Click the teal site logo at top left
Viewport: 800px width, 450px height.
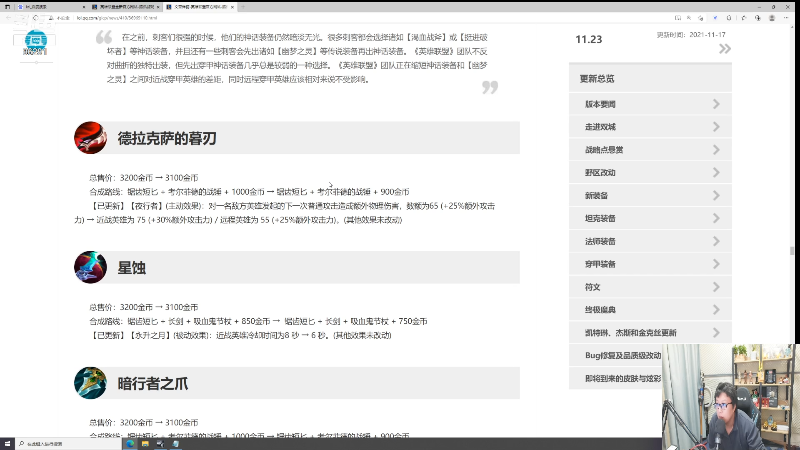[x=36, y=42]
